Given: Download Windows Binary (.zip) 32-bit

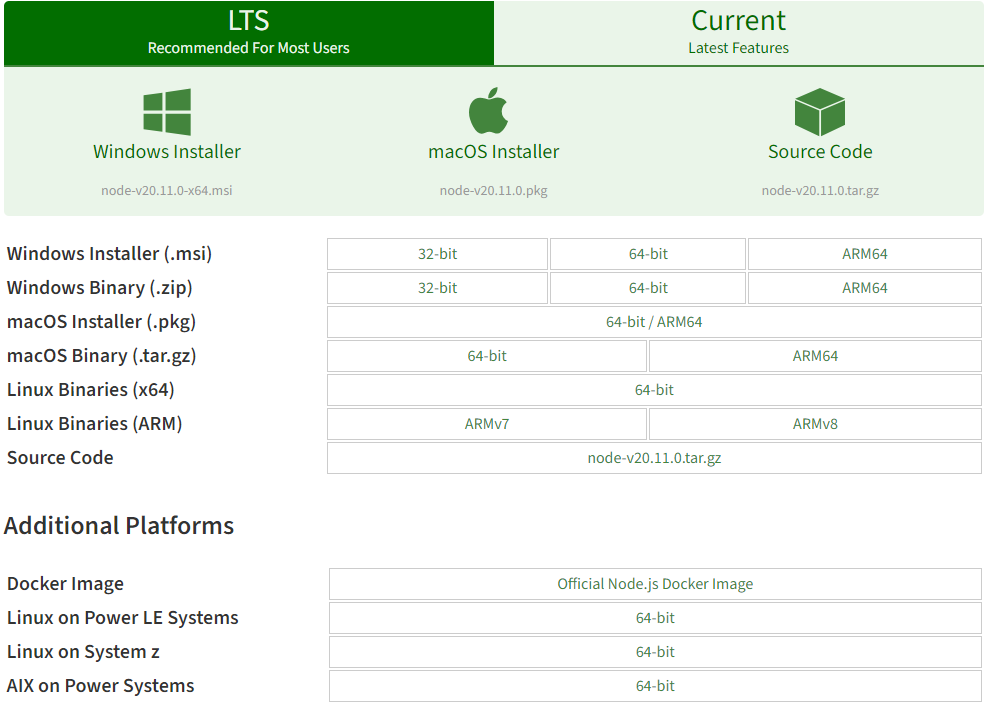Looking at the screenshot, I should (437, 288).
